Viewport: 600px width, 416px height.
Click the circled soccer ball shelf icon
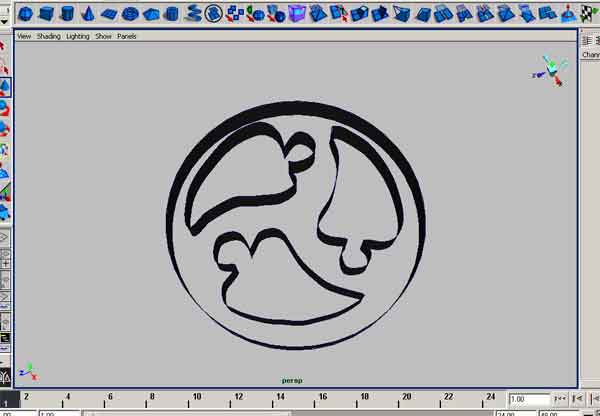(214, 13)
